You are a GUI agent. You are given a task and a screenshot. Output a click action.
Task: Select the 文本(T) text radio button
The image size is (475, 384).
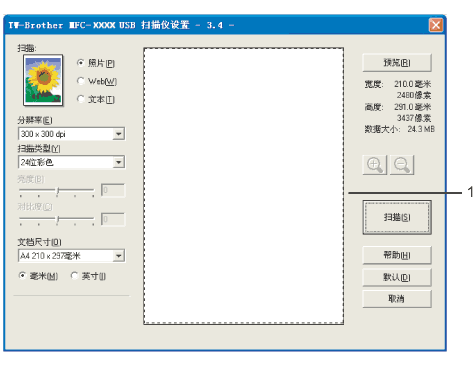(80, 99)
